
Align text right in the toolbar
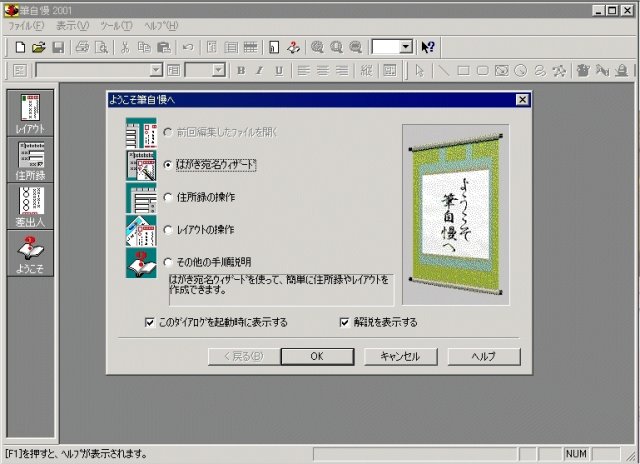[342, 71]
